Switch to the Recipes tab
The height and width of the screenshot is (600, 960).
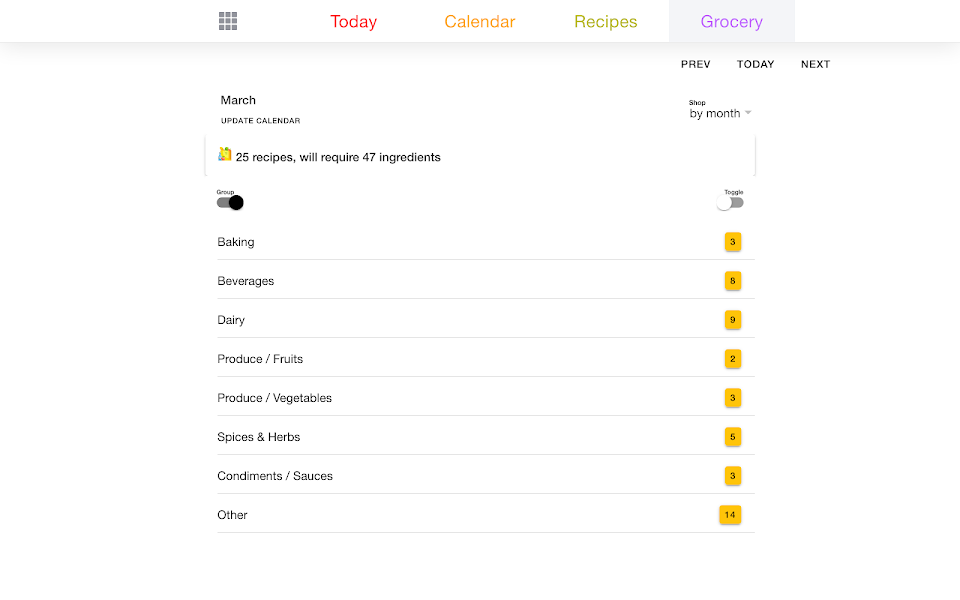click(606, 22)
